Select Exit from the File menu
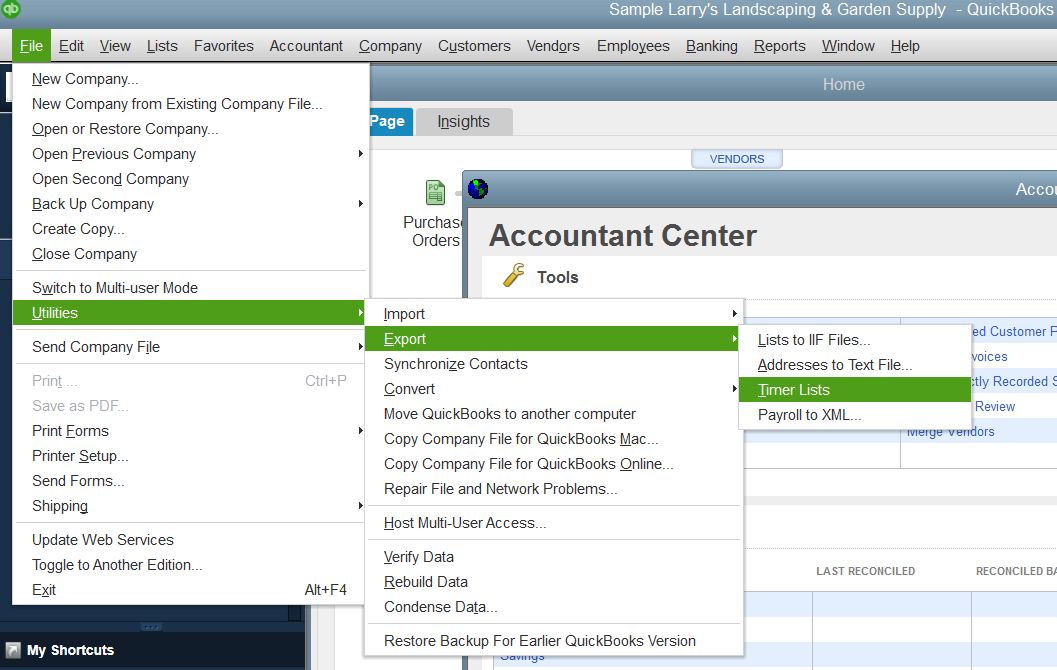1057x670 pixels. click(x=44, y=590)
